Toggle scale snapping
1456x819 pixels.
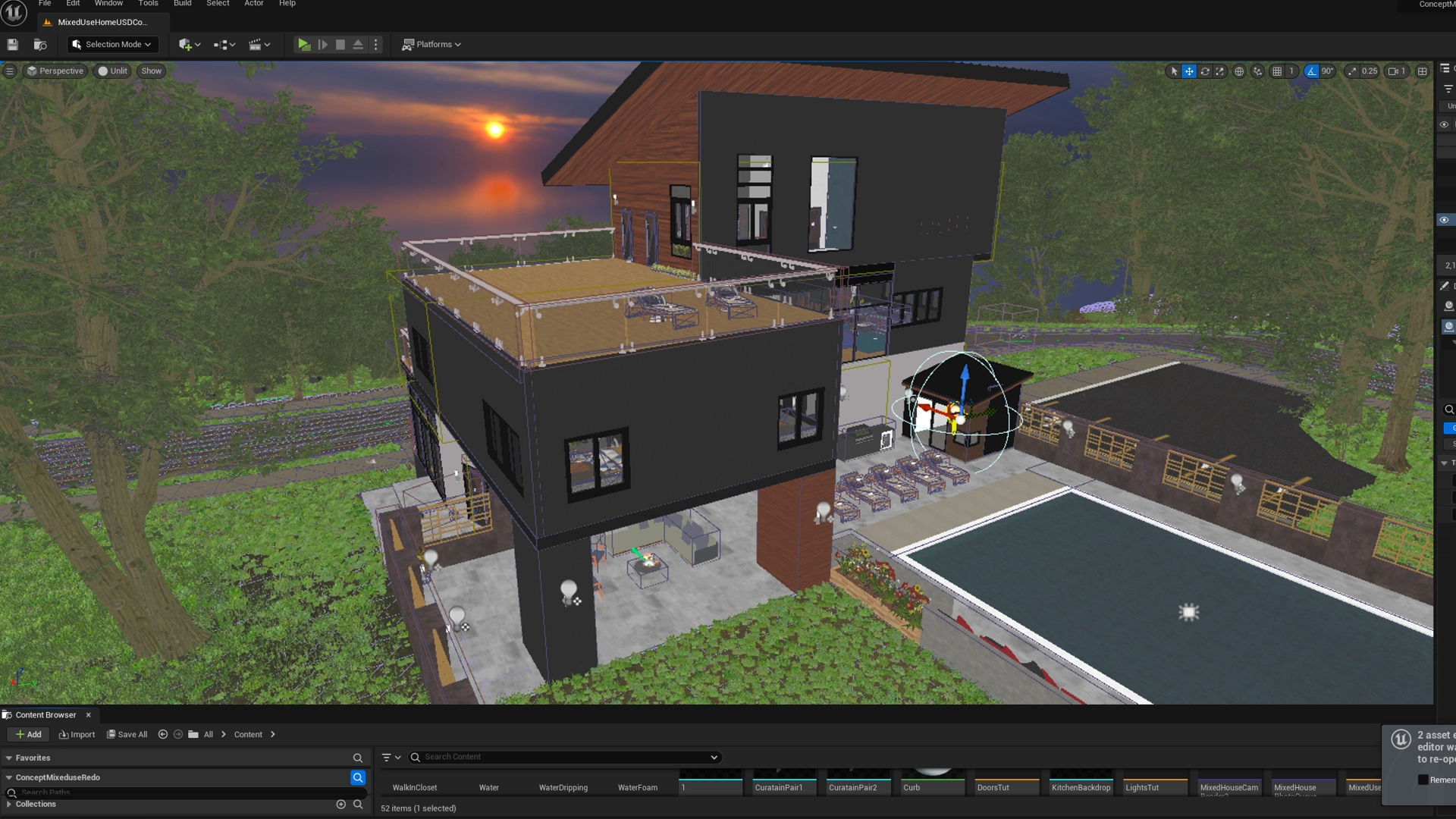point(1352,71)
